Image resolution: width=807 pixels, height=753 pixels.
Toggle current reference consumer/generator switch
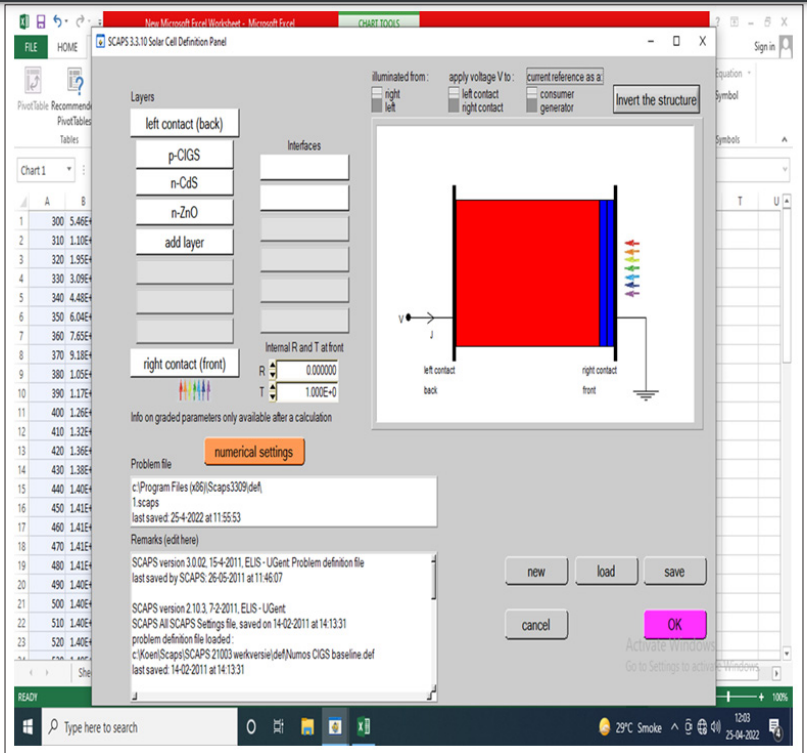point(532,100)
